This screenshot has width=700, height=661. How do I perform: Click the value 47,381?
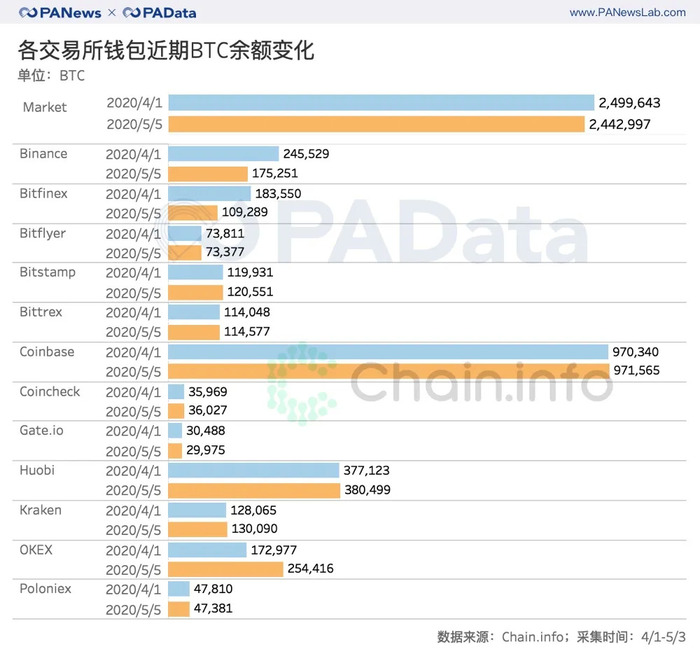pyautogui.click(x=213, y=608)
